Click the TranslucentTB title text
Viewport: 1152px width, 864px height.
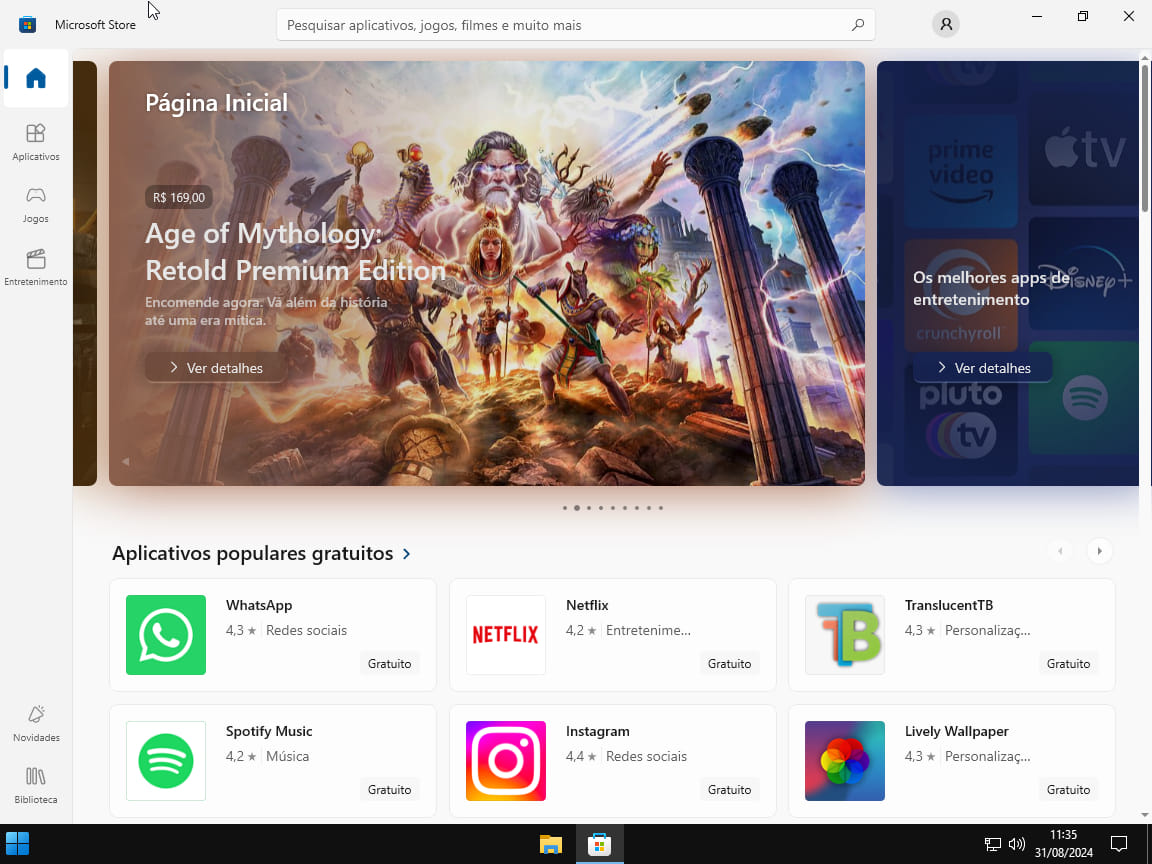click(948, 605)
